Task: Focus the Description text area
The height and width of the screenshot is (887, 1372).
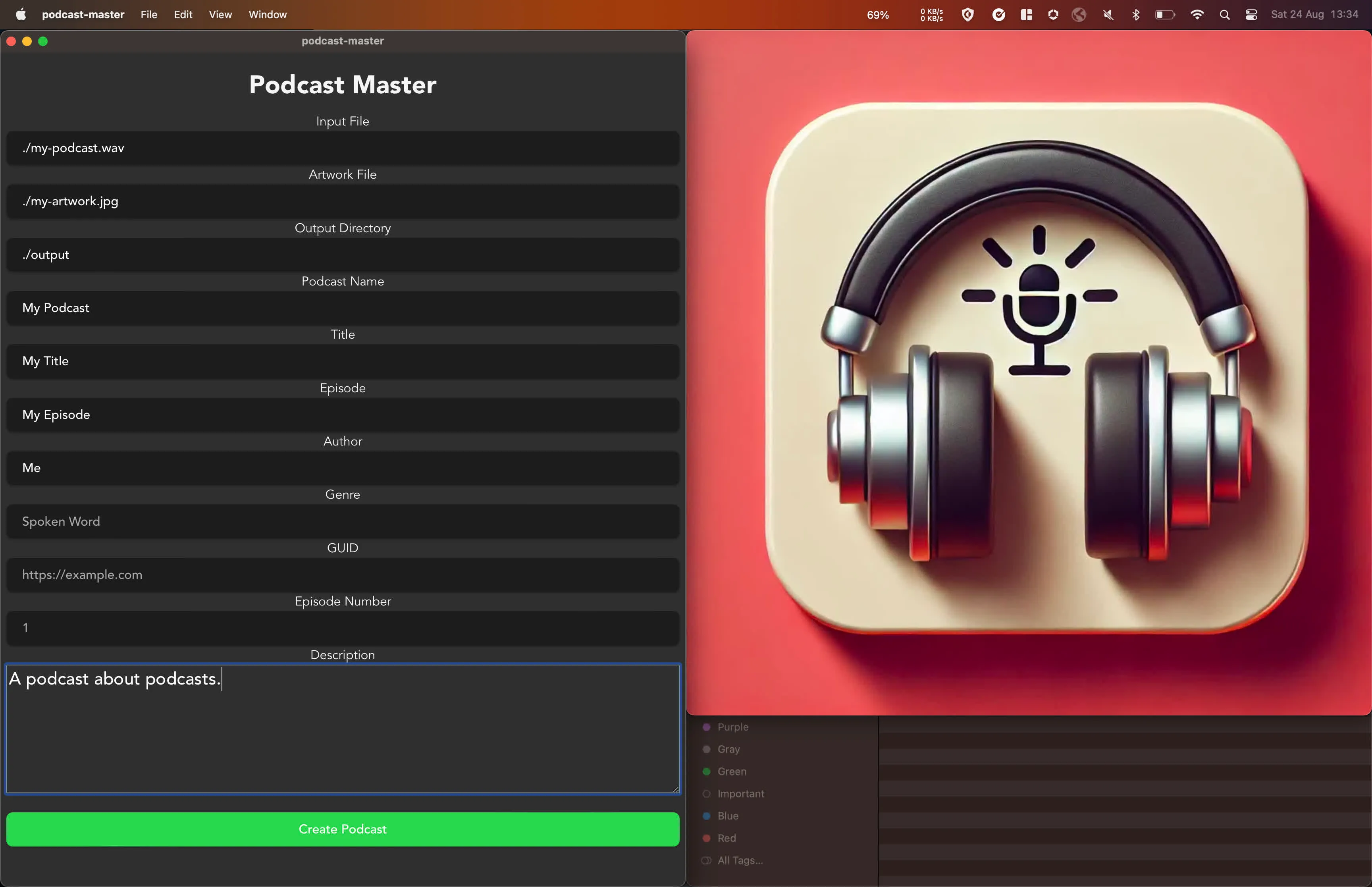Action: [342, 729]
